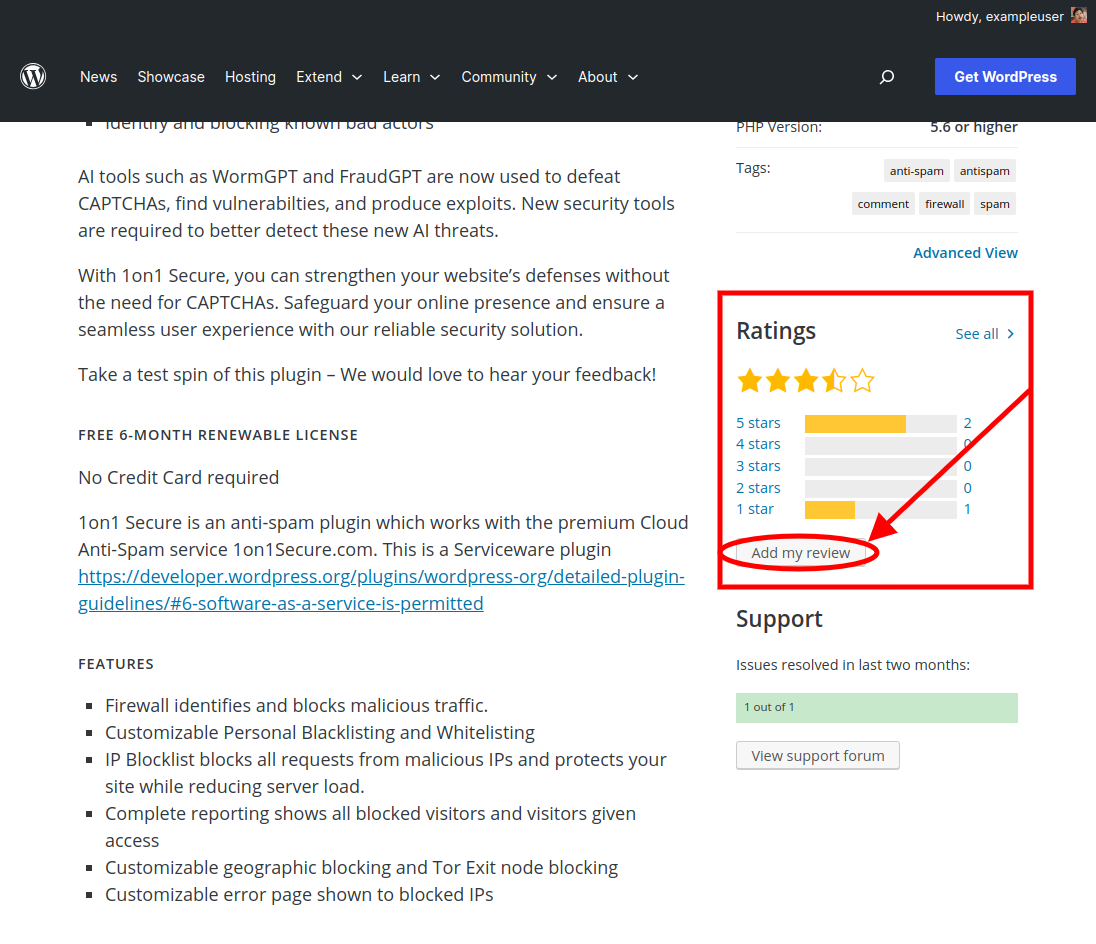
Task: Click the Ratings heading
Action: point(776,331)
